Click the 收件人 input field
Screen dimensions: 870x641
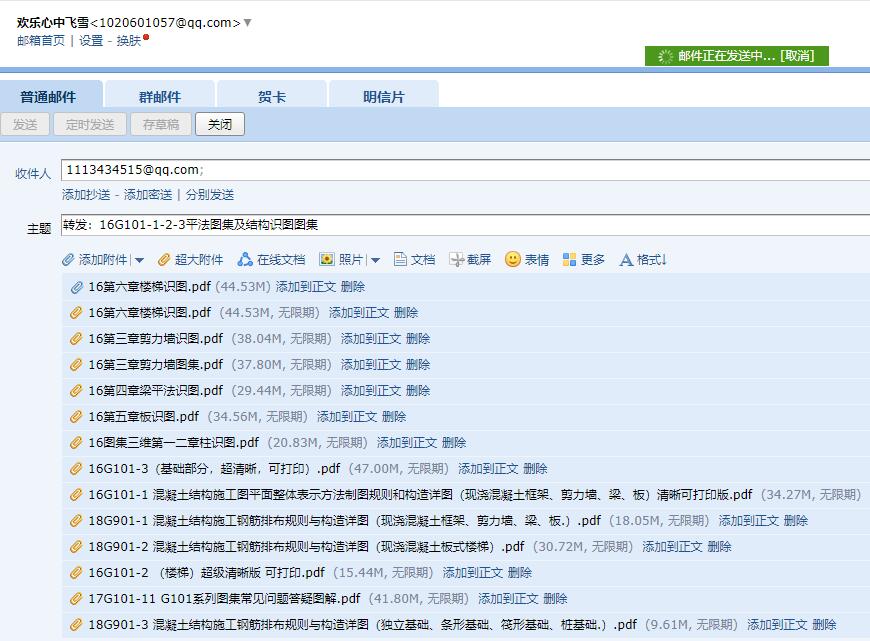point(466,170)
